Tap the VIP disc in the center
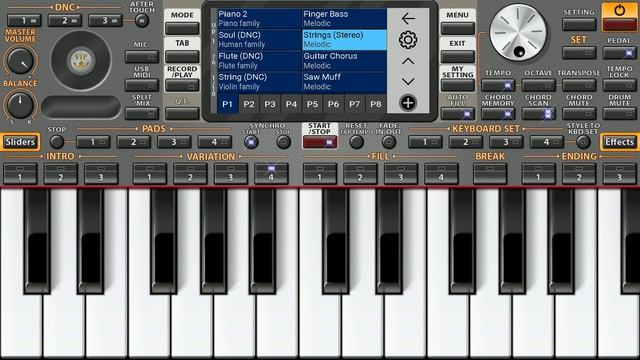Viewport: 640px width, 360px height. (81, 60)
